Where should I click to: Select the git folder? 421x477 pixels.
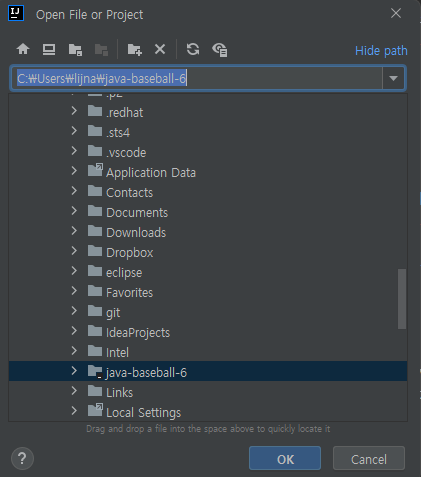[113, 313]
